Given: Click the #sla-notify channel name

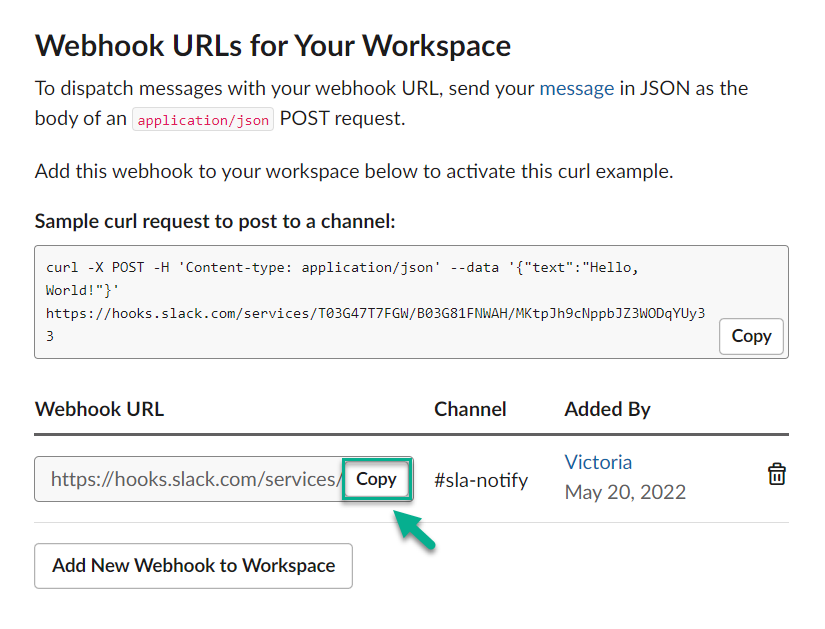Looking at the screenshot, I should [x=481, y=480].
